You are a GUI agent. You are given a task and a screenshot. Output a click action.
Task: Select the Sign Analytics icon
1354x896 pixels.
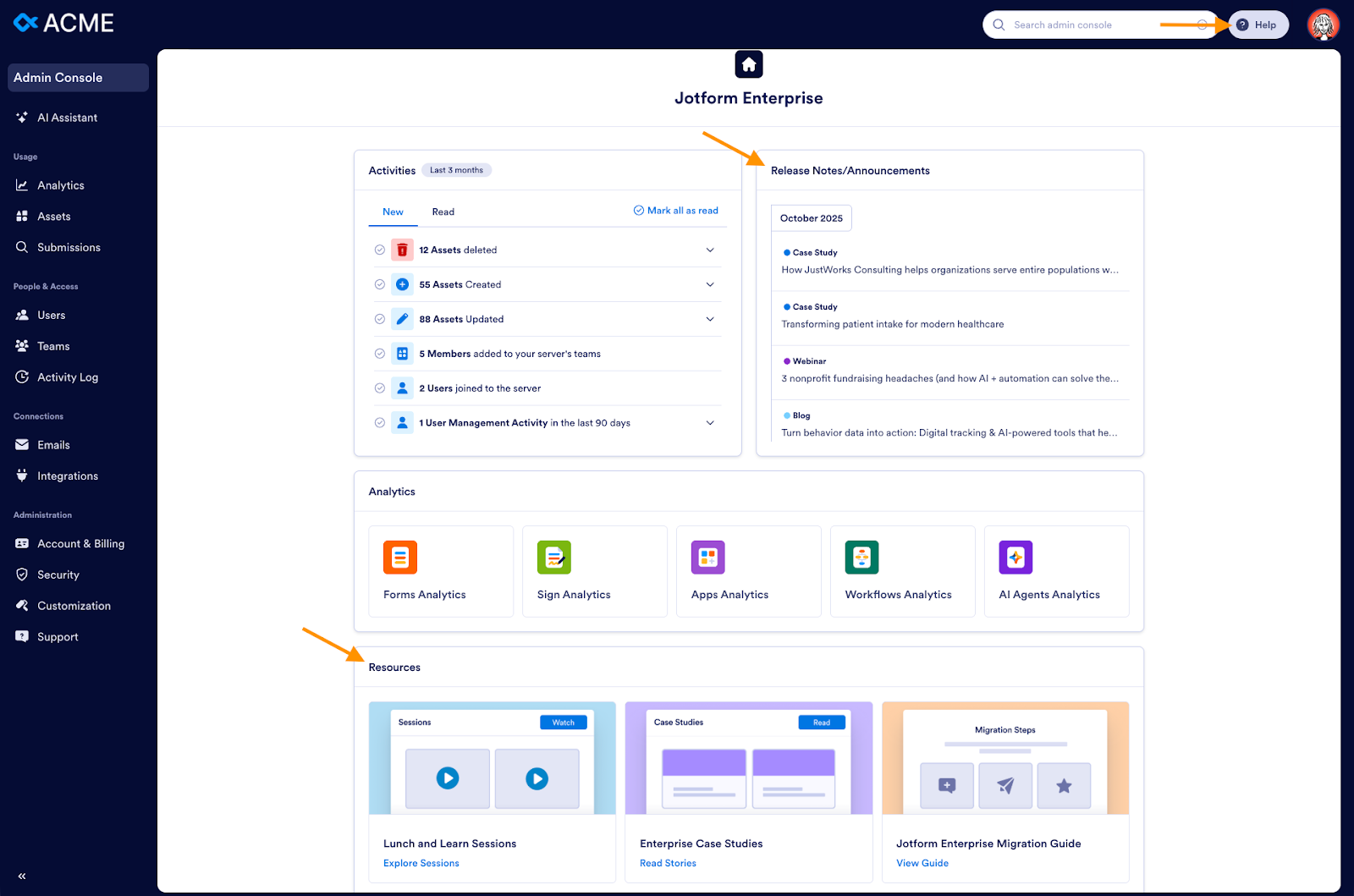(x=553, y=558)
